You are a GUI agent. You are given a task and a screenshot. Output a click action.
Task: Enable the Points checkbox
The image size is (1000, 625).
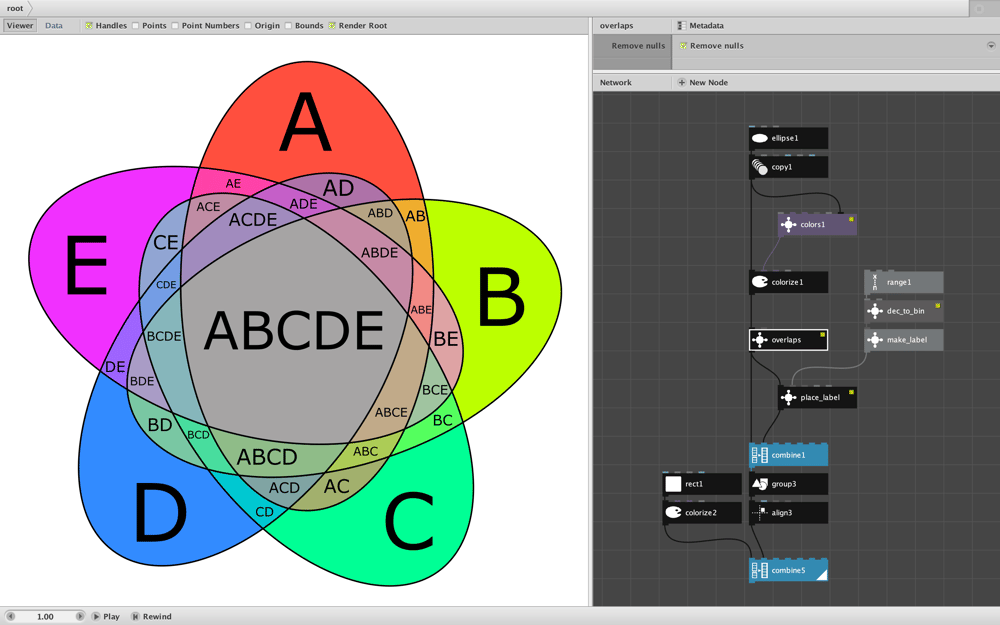pyautogui.click(x=136, y=26)
